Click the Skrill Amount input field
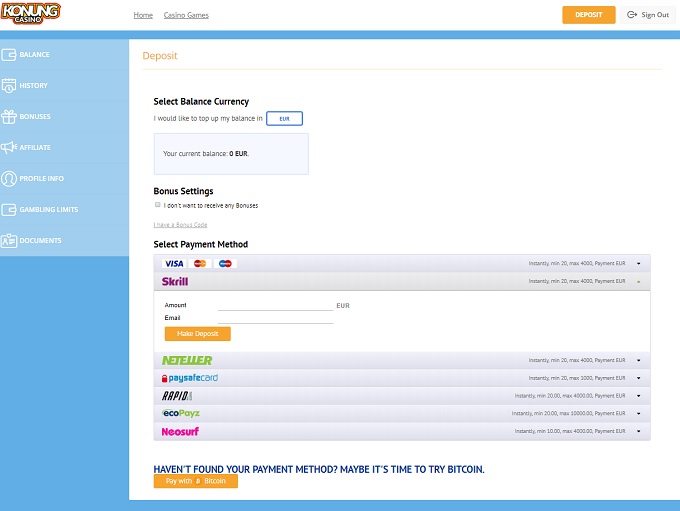The image size is (680, 511). click(x=275, y=305)
